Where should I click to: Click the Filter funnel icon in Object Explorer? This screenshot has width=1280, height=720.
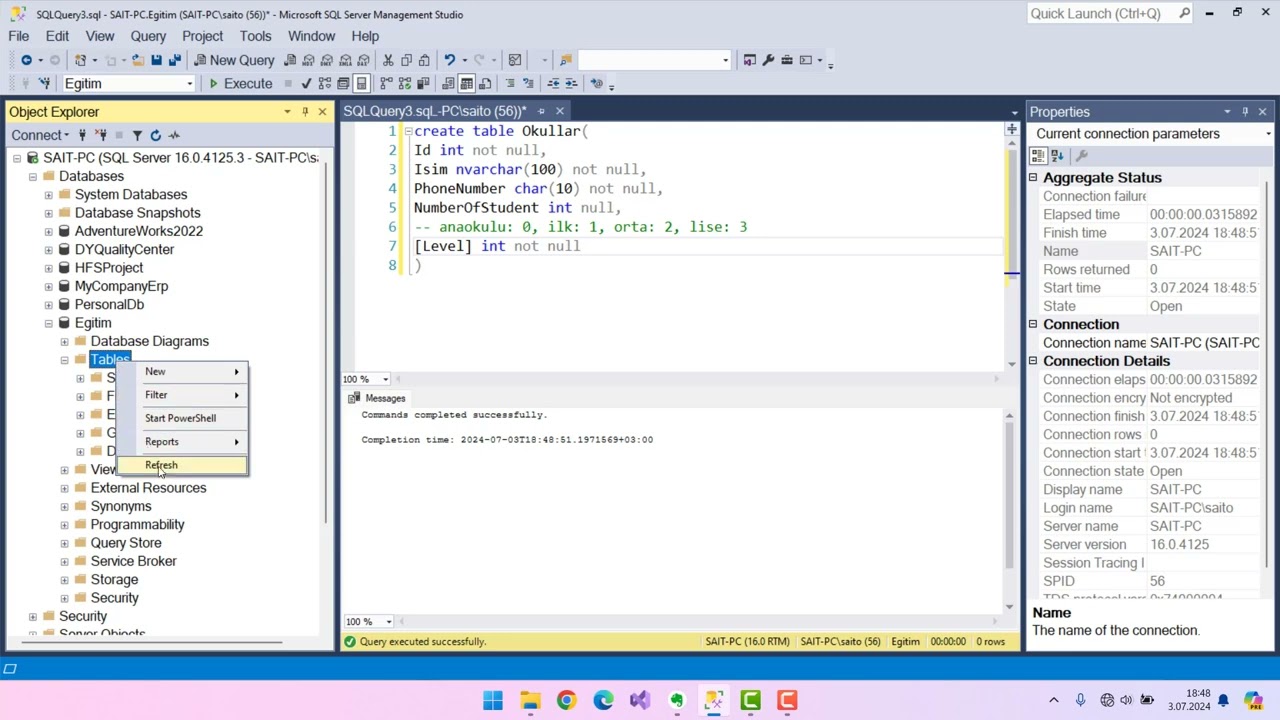click(x=137, y=135)
